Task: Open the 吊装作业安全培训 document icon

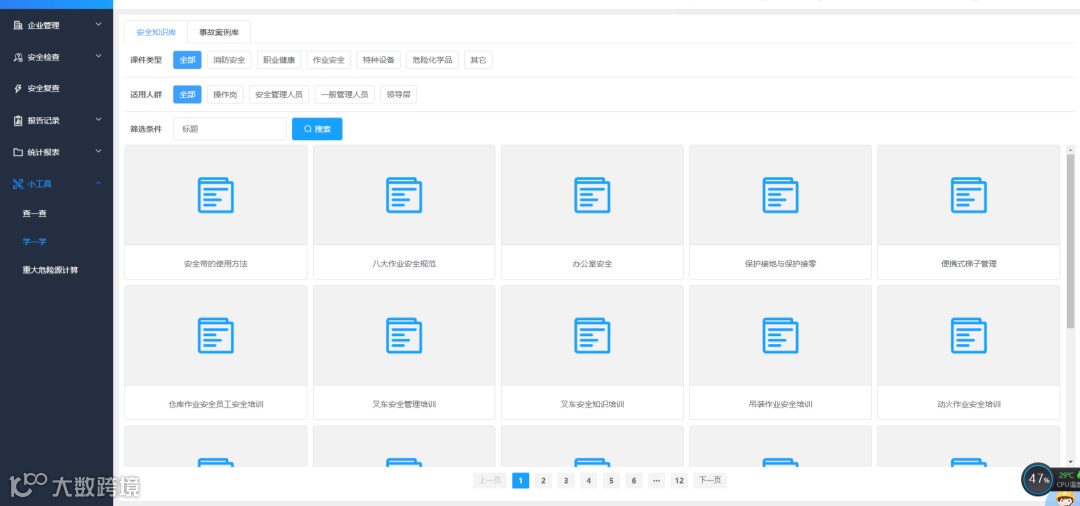Action: (x=780, y=335)
